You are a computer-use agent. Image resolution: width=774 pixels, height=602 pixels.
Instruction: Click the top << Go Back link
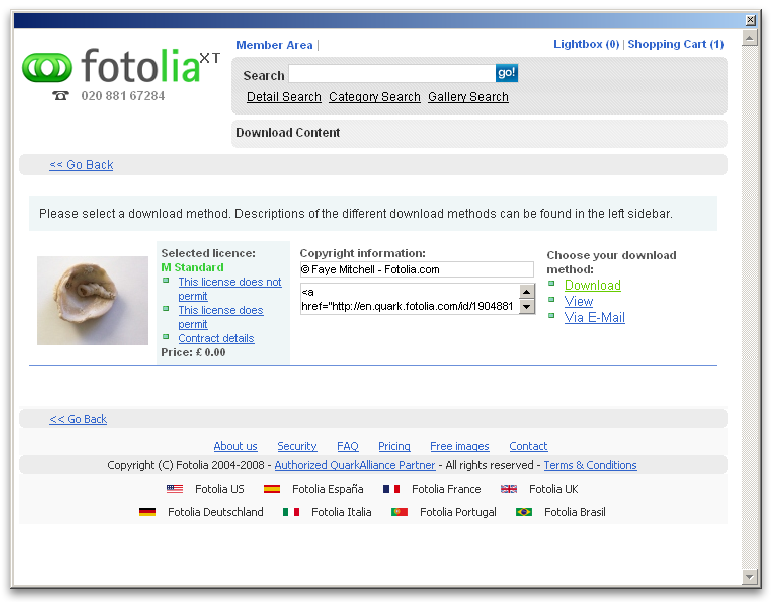[81, 165]
